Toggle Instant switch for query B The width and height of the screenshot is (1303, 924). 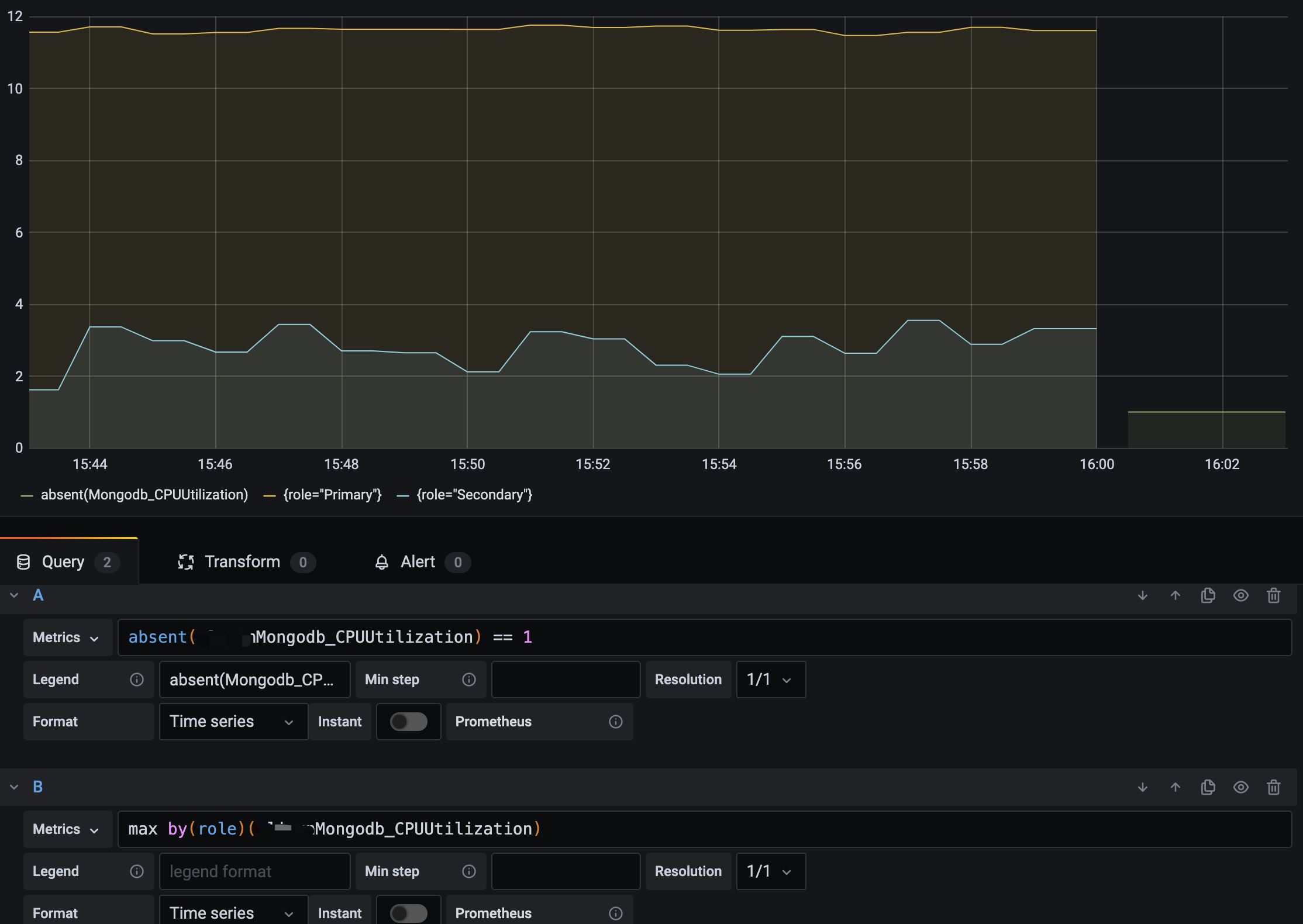[x=408, y=913]
